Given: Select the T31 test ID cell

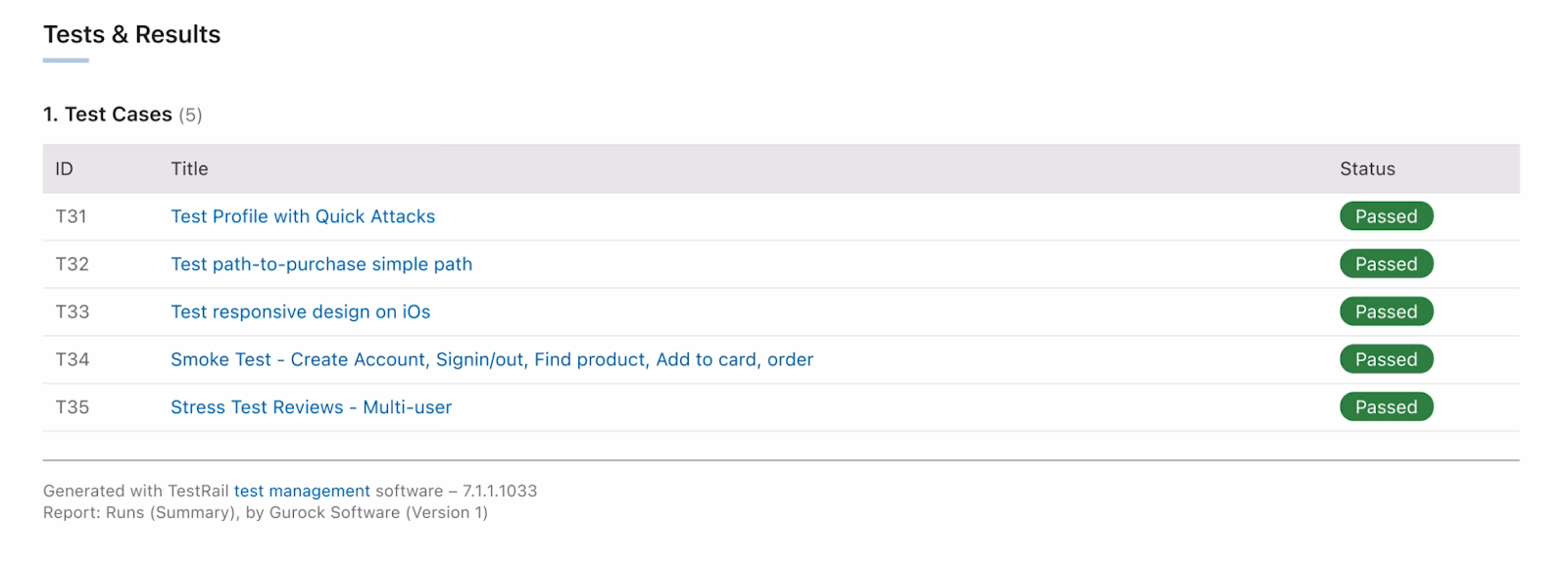Looking at the screenshot, I should pyautogui.click(x=72, y=216).
